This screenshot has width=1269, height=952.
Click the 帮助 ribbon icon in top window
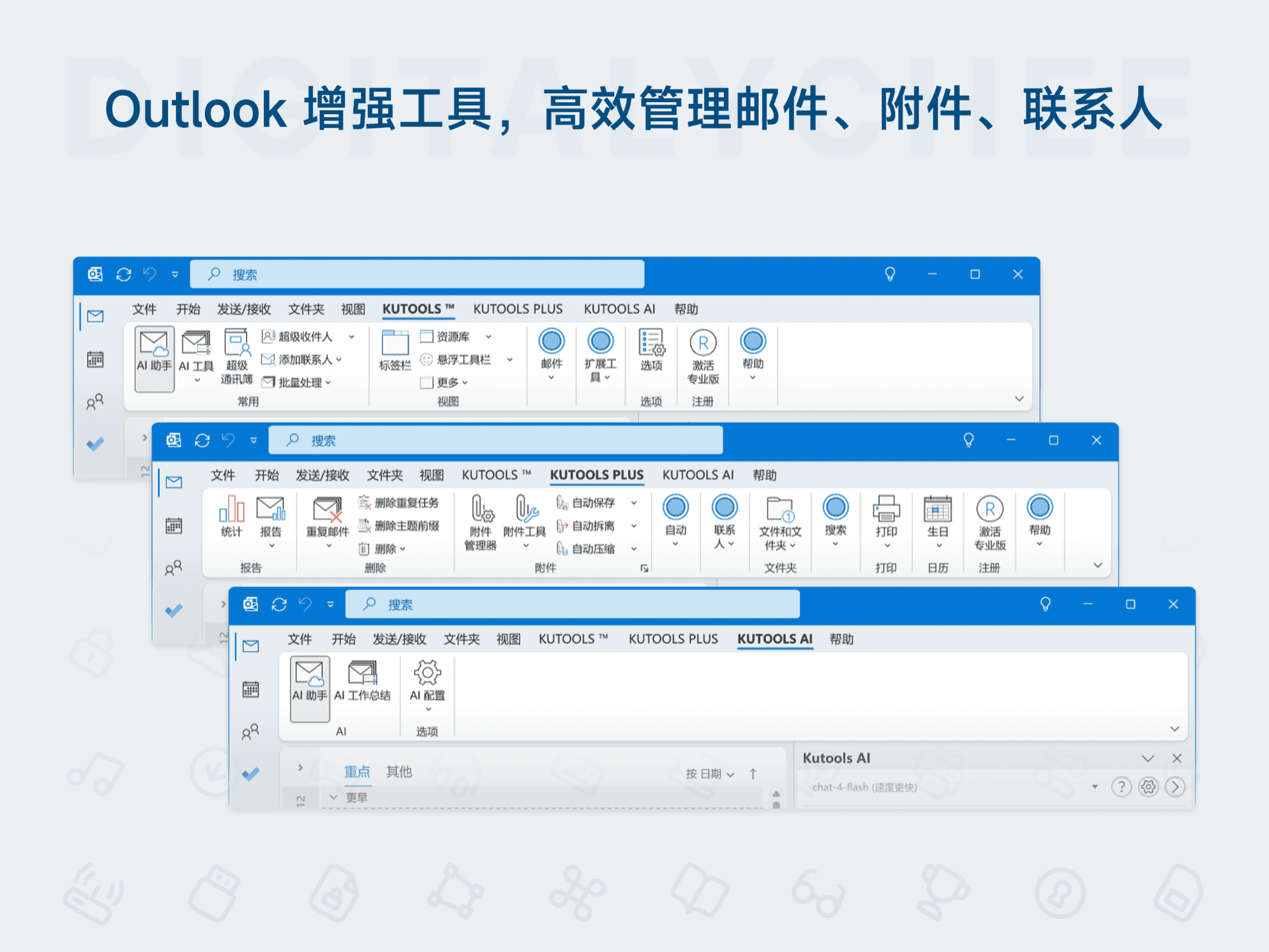753,341
